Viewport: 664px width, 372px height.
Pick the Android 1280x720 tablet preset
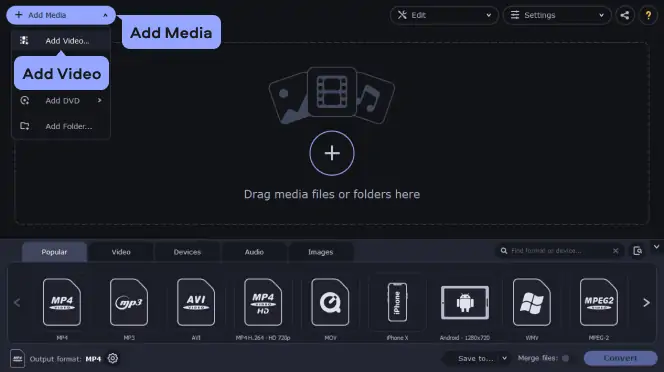click(x=465, y=303)
